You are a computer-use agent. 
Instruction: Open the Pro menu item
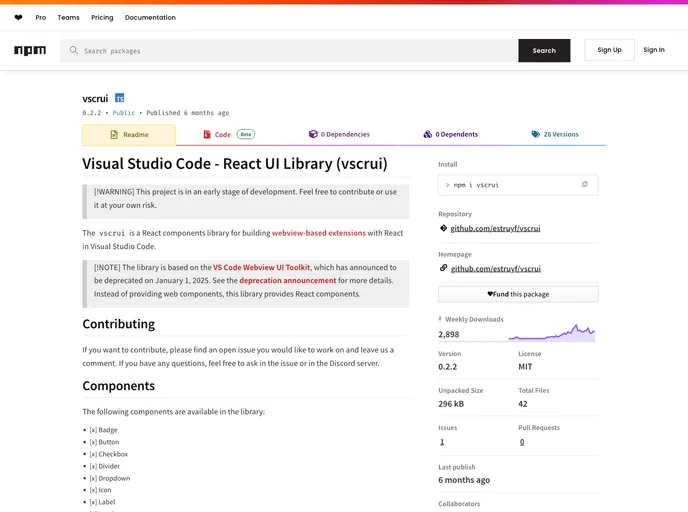click(x=41, y=18)
